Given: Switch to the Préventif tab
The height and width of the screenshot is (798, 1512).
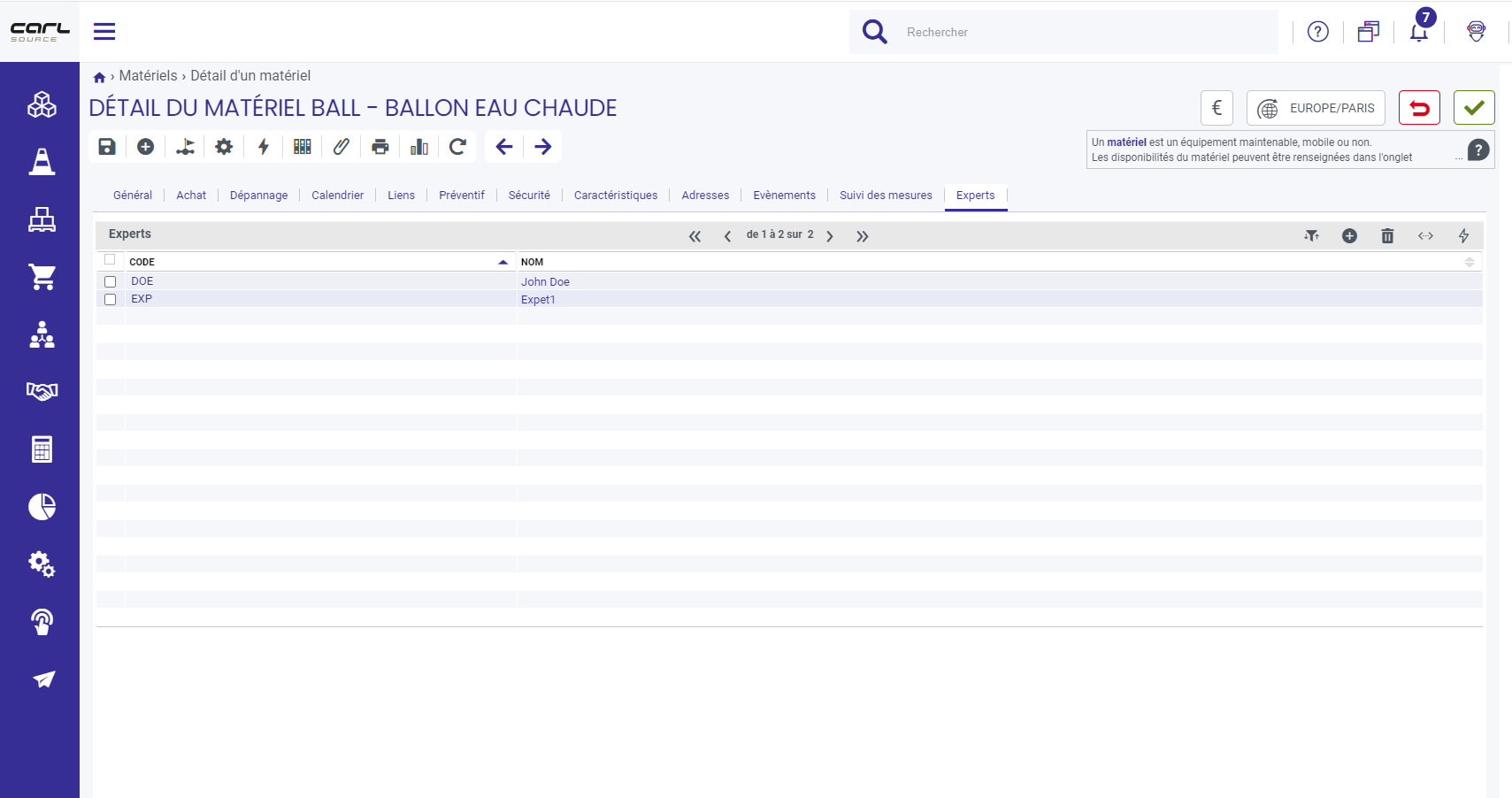Looking at the screenshot, I should 462,196.
